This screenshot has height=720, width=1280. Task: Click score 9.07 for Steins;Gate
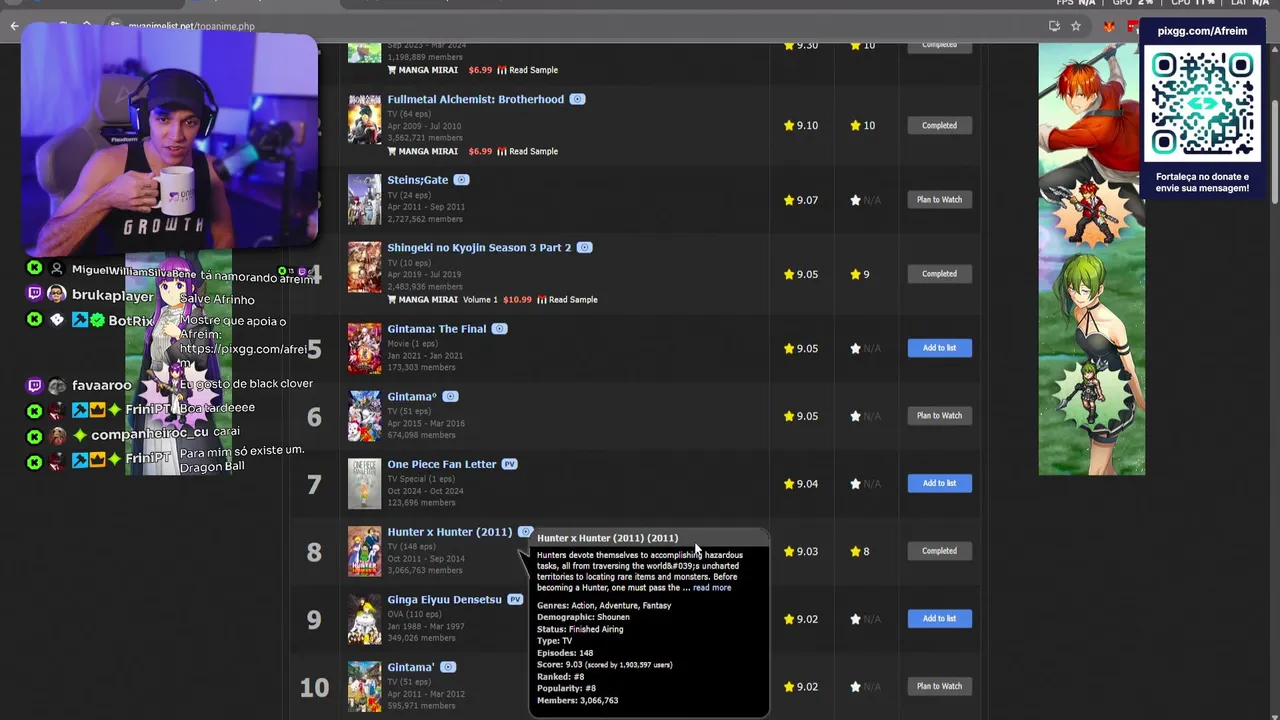point(801,200)
